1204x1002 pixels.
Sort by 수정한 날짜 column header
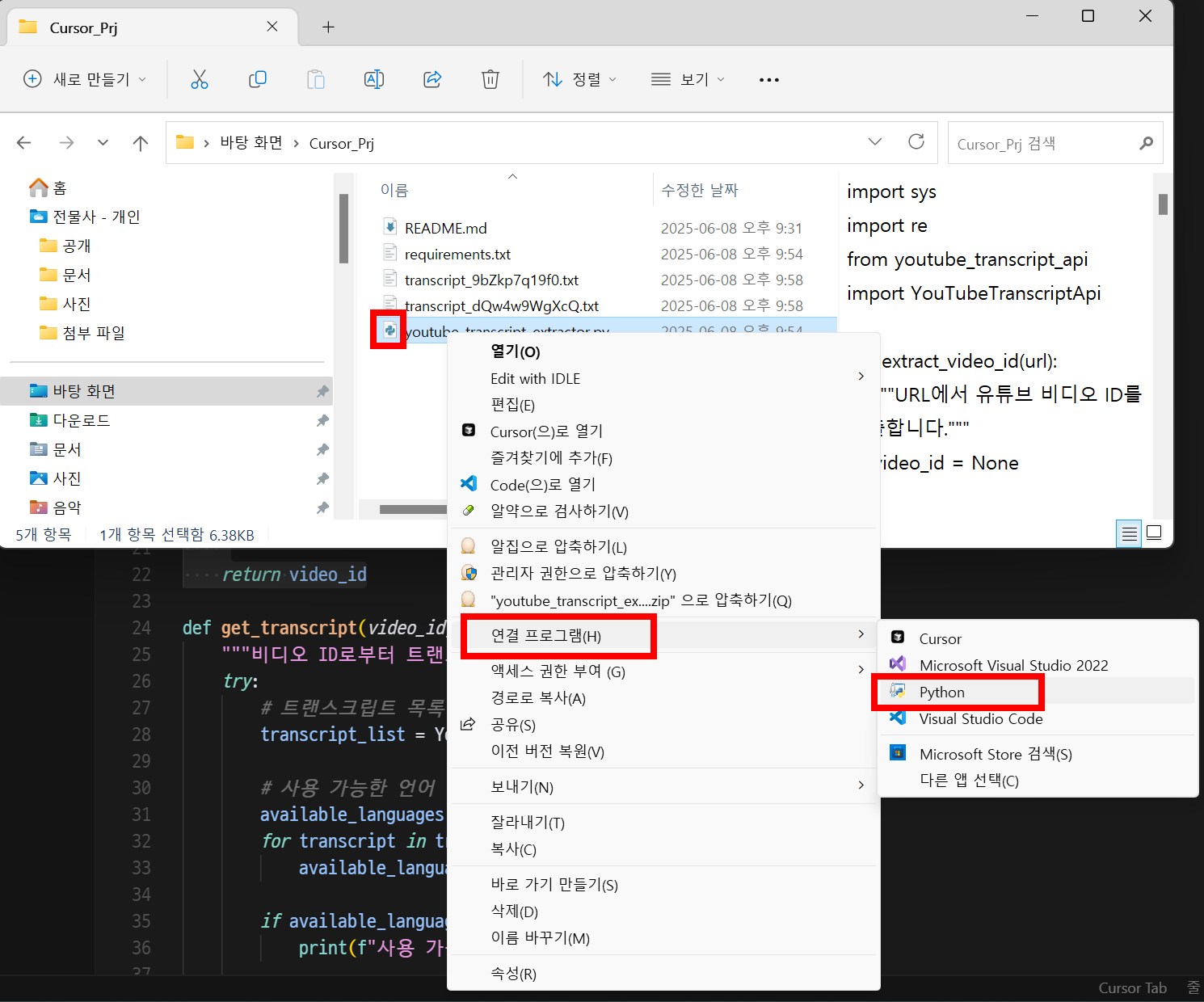coord(700,190)
